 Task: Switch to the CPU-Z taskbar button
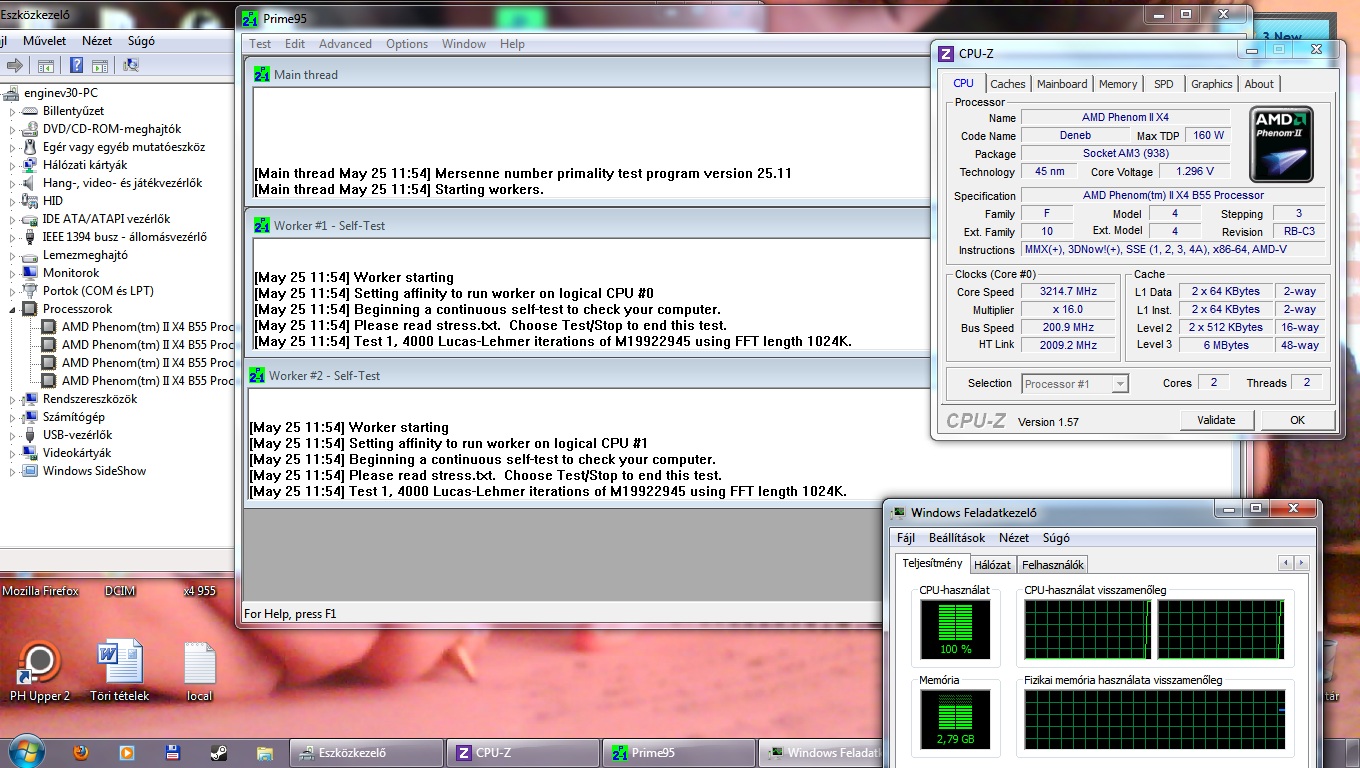tap(522, 753)
